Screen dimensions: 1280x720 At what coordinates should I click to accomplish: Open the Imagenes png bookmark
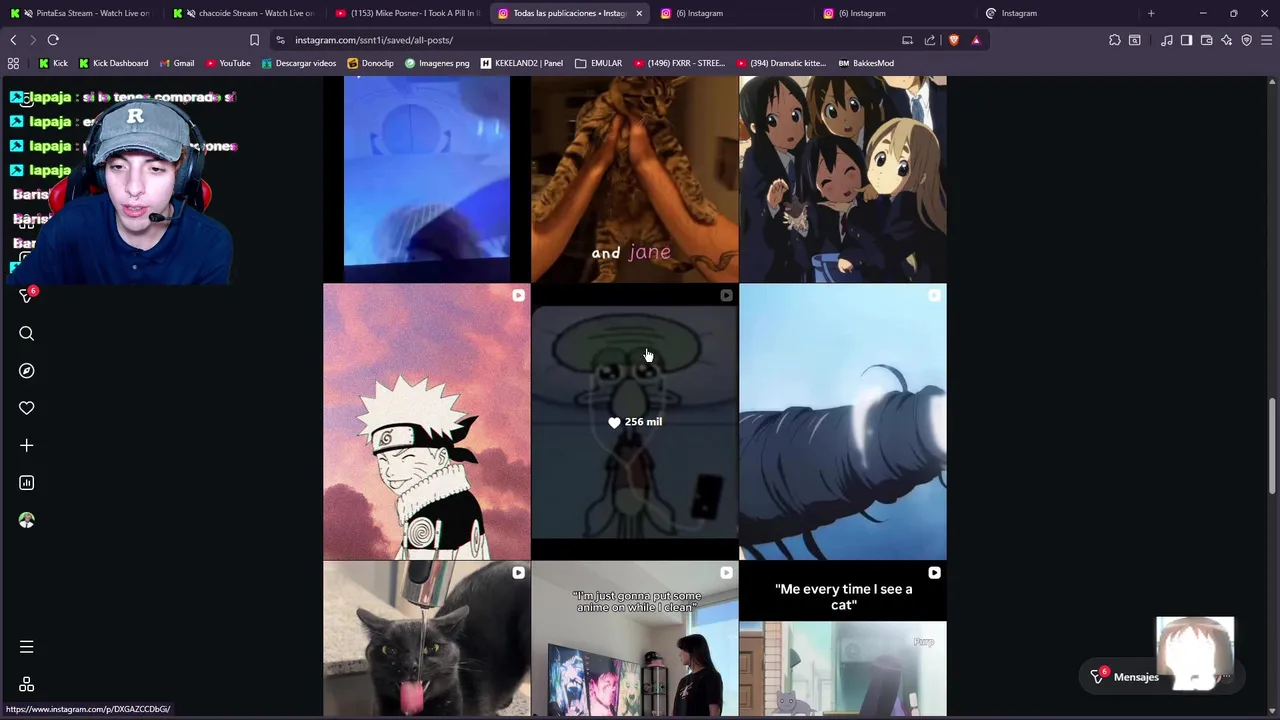[437, 63]
